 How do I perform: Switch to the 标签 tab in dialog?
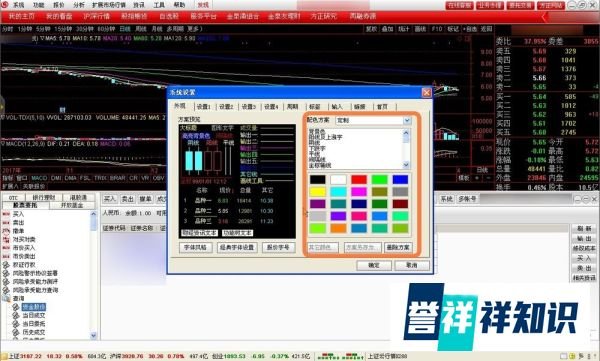315,106
